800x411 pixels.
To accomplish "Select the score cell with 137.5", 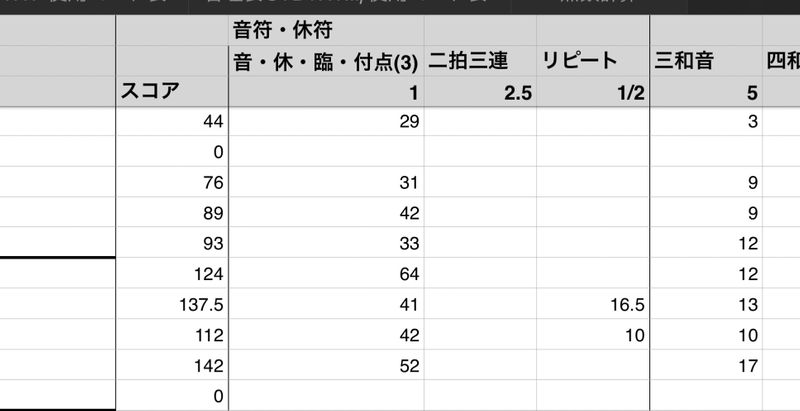I will coord(172,305).
